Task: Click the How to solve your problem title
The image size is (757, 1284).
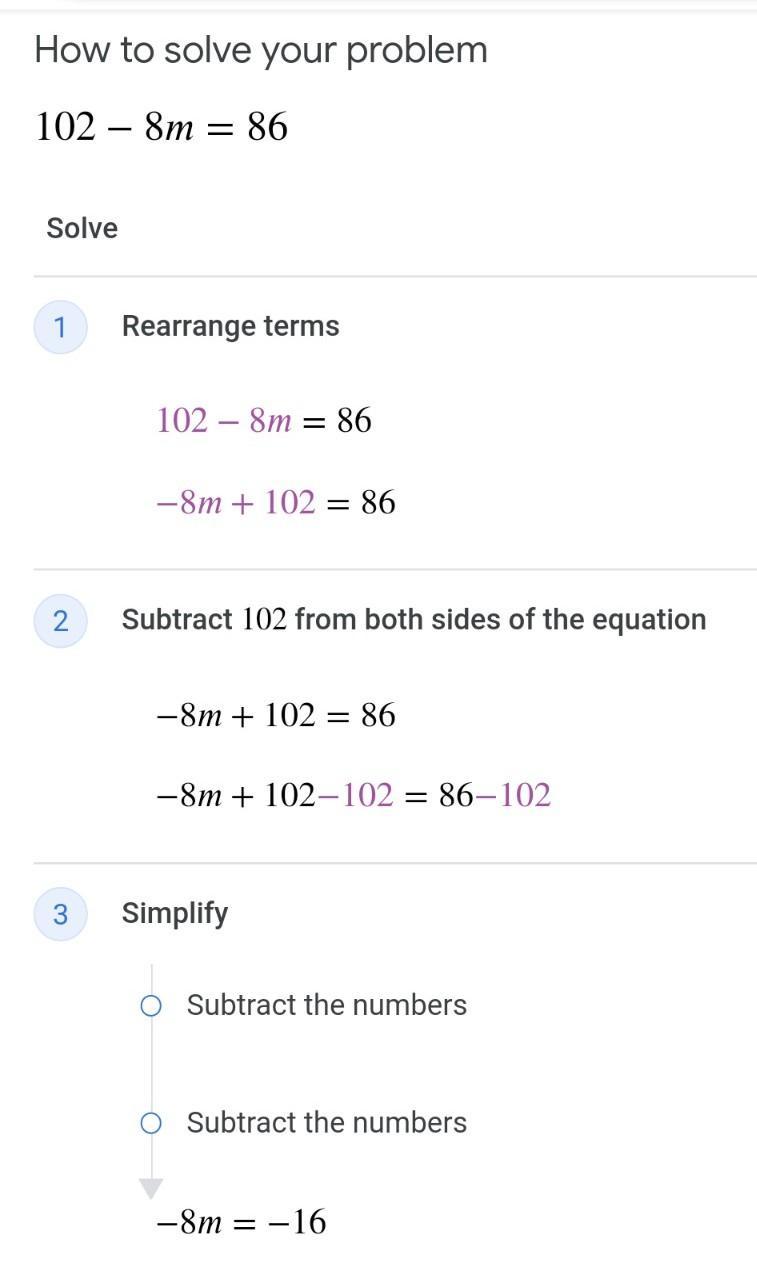Action: pos(261,50)
